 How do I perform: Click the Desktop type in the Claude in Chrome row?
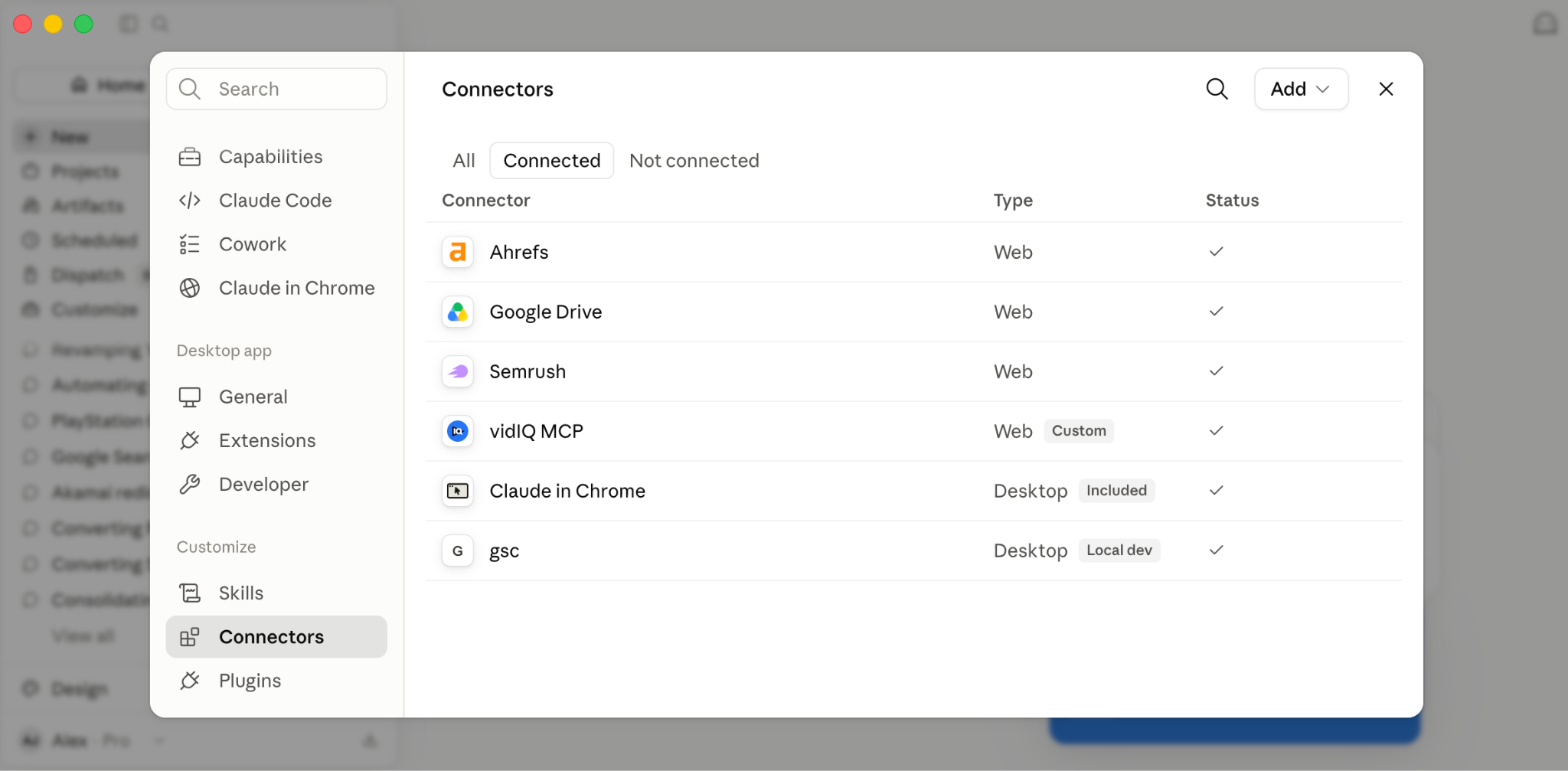(x=1031, y=491)
